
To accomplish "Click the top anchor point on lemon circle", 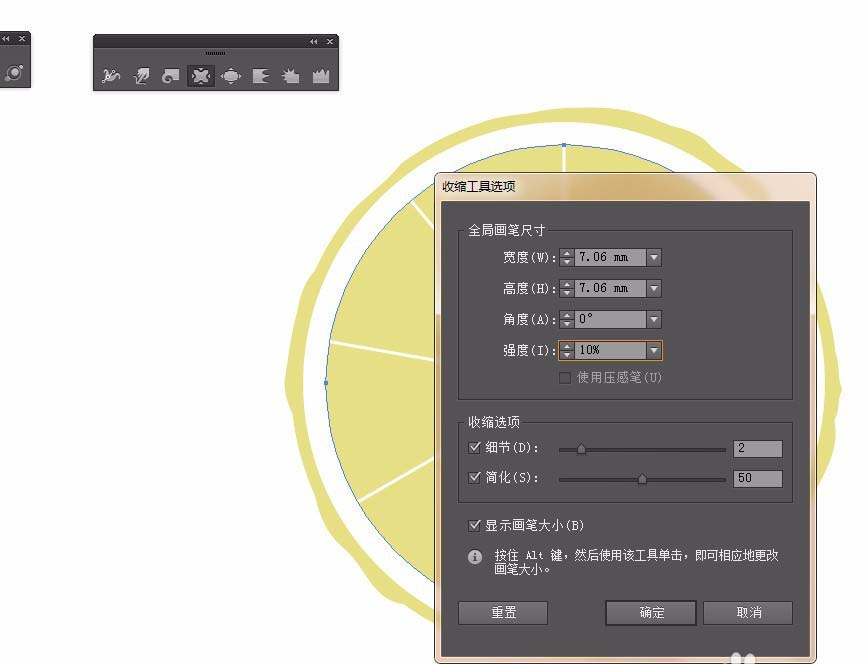I will (564, 145).
